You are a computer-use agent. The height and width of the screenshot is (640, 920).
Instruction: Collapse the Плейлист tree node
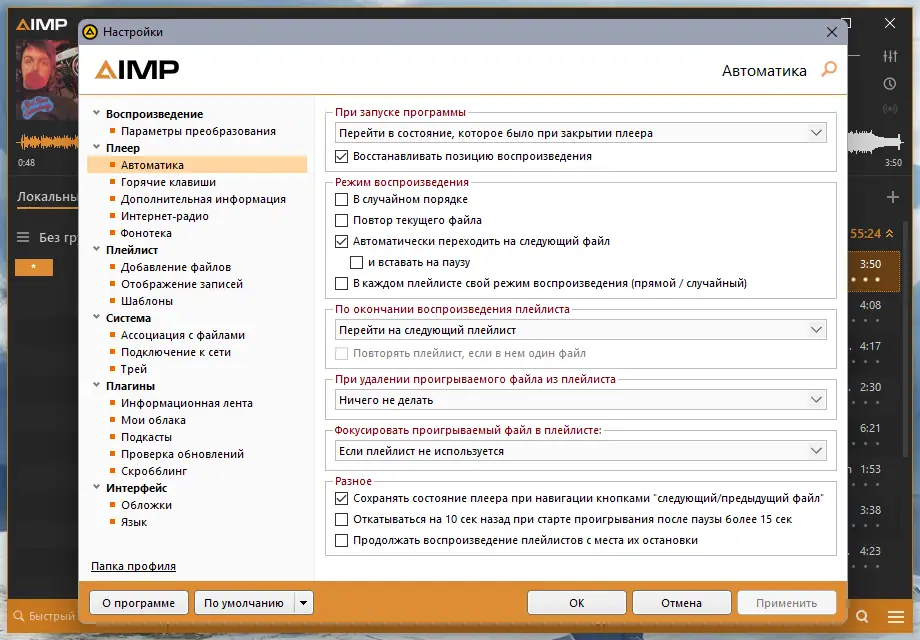97,249
